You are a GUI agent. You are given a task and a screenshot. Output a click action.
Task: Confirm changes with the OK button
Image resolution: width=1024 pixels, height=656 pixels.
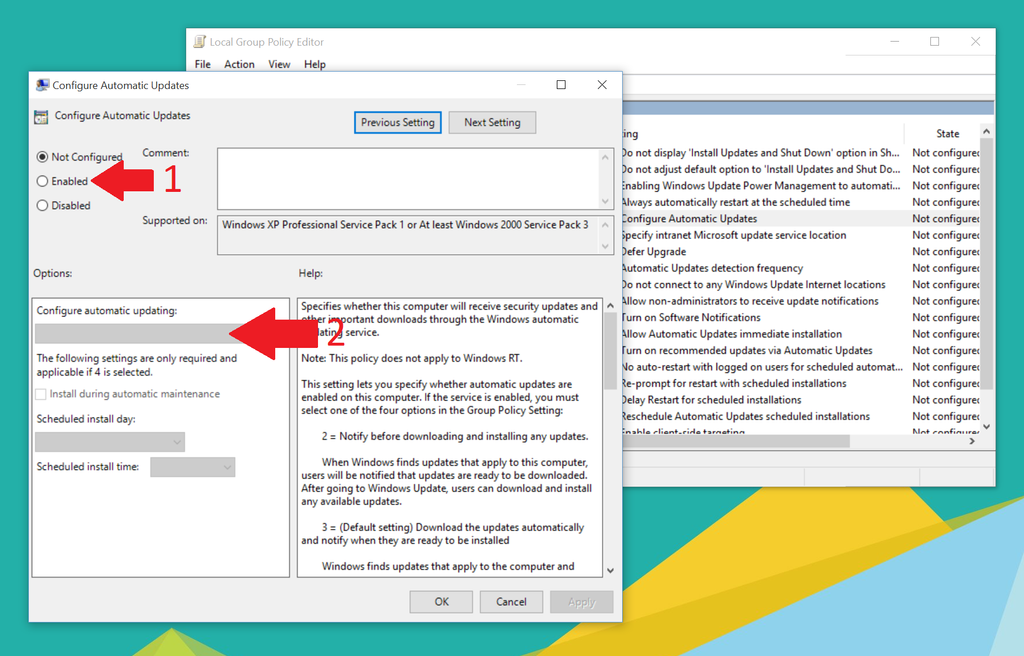click(x=440, y=601)
